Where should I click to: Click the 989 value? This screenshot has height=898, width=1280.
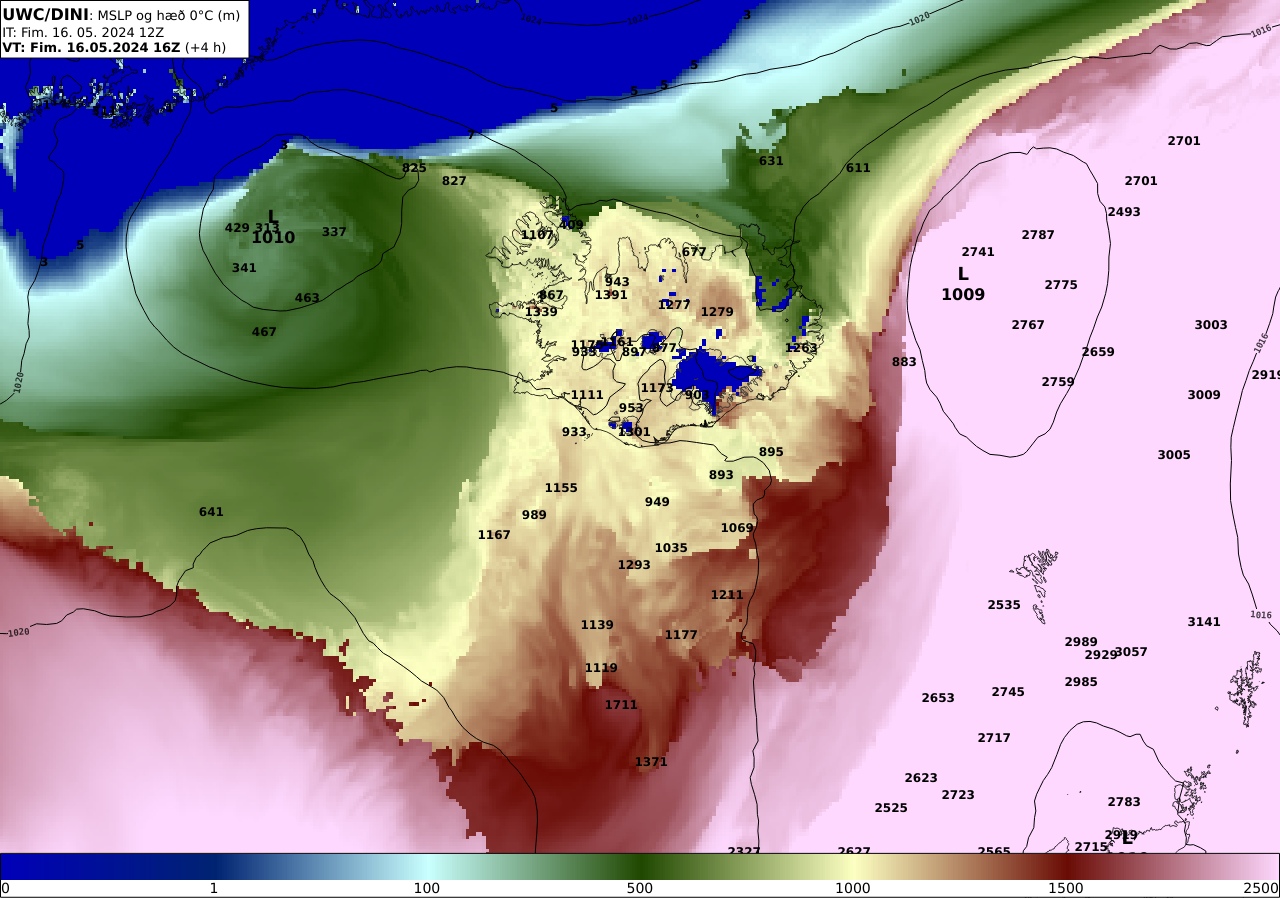534,515
